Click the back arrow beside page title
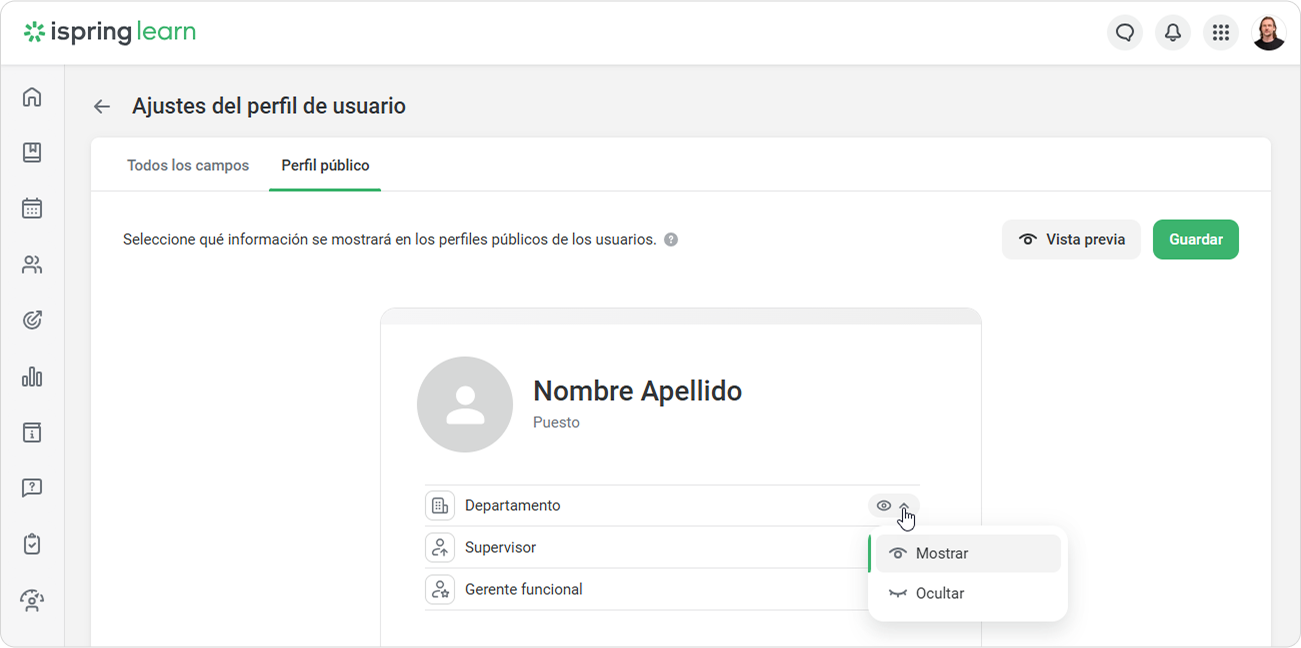The image size is (1301, 648). (x=101, y=107)
